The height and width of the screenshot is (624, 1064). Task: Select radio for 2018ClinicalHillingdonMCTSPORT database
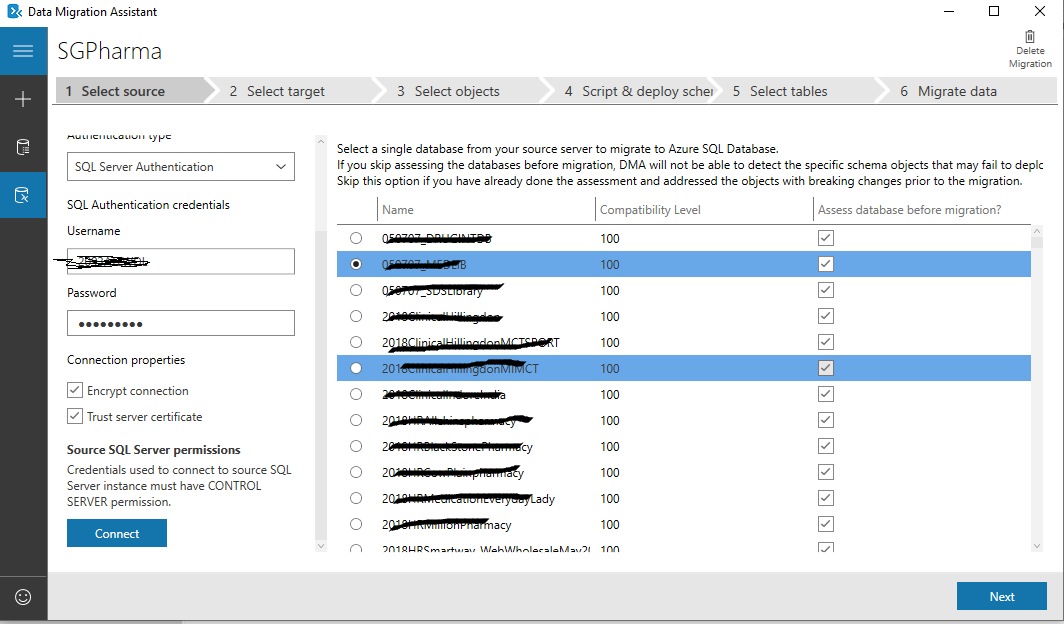[x=356, y=342]
